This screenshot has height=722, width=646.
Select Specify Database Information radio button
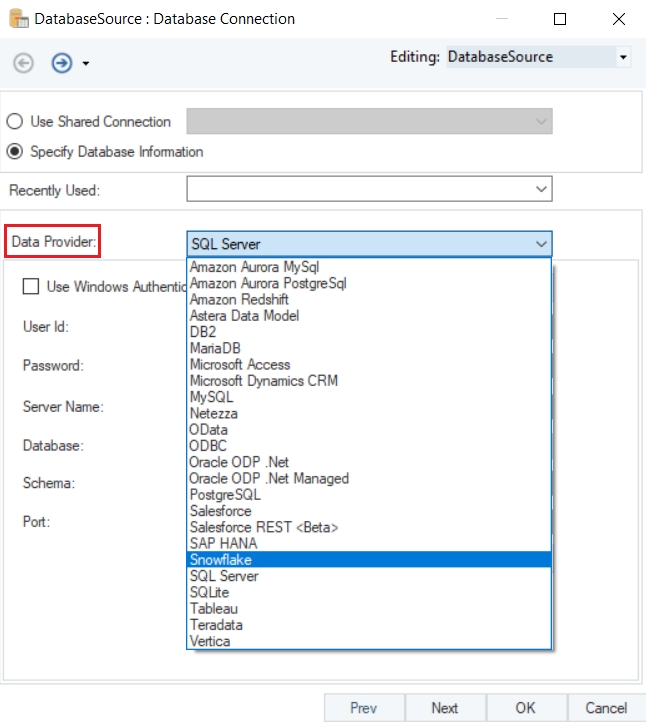[x=15, y=152]
